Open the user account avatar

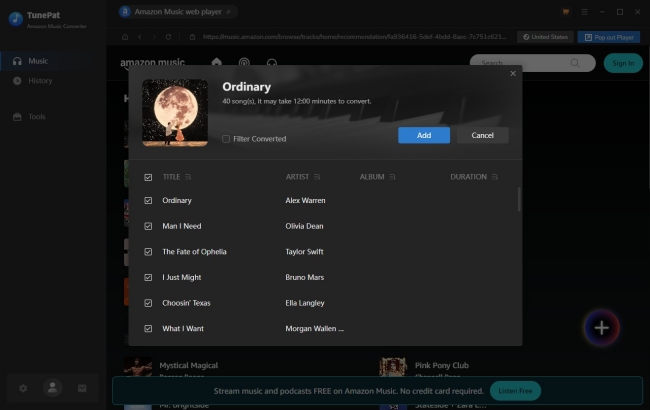pos(53,388)
